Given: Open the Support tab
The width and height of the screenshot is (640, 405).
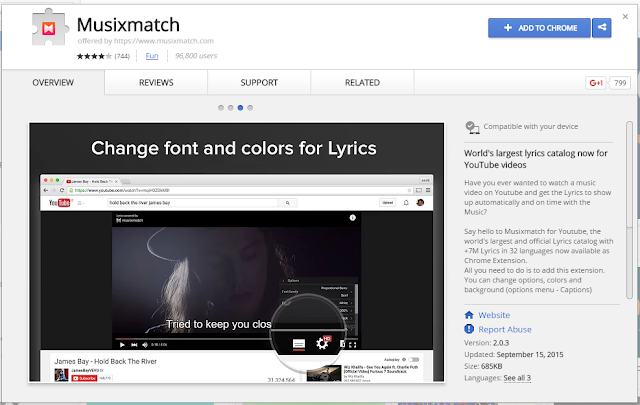Looking at the screenshot, I should 259,82.
